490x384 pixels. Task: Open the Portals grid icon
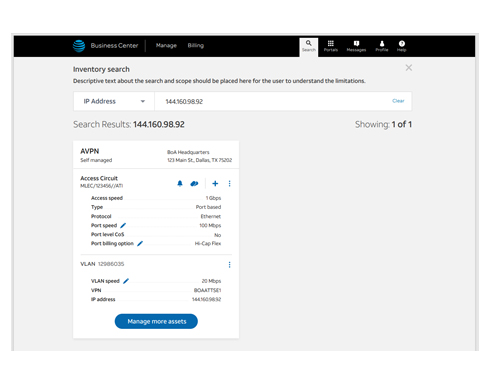point(331,46)
